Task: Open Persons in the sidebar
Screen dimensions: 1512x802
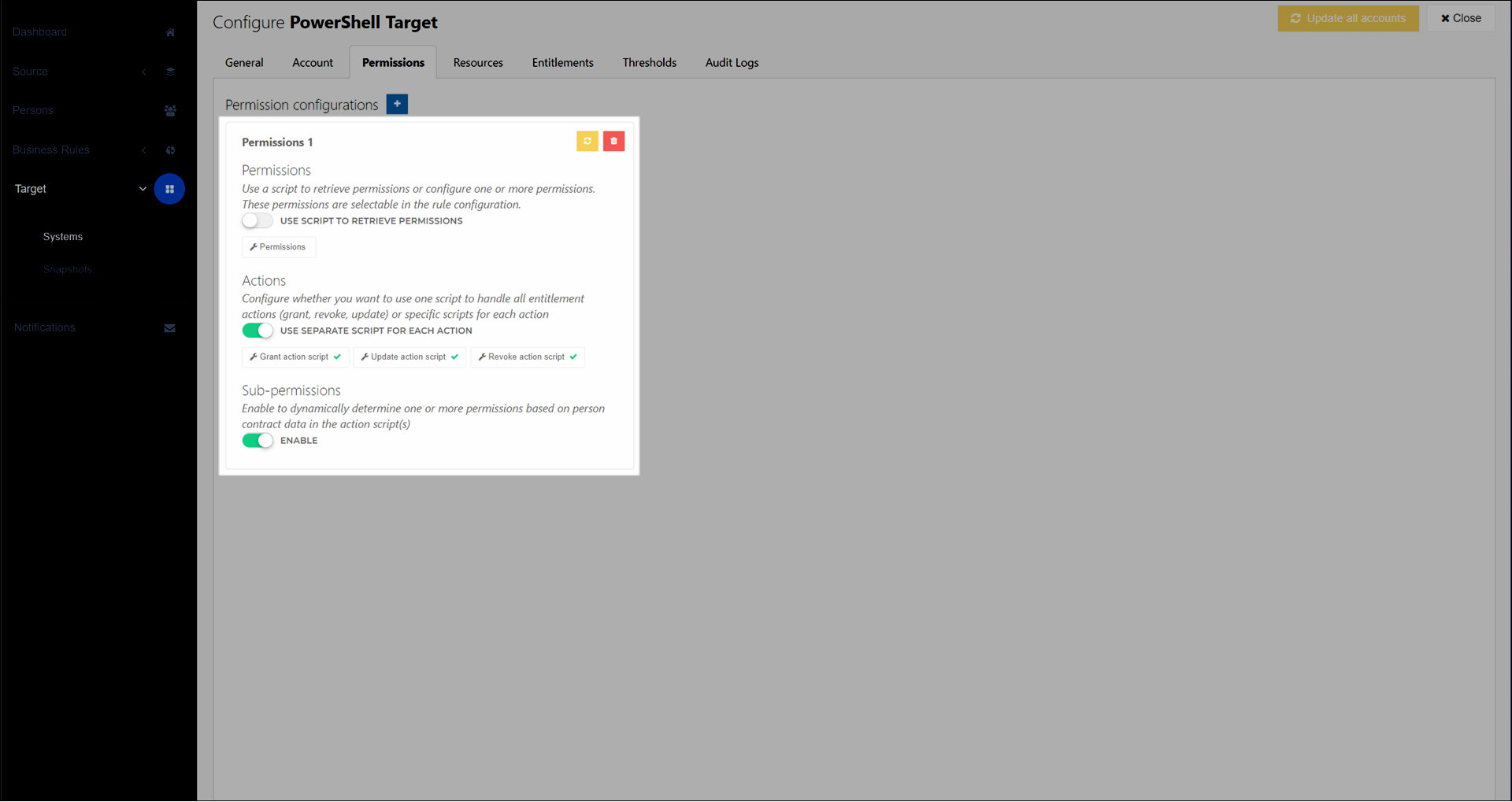Action: tap(33, 111)
